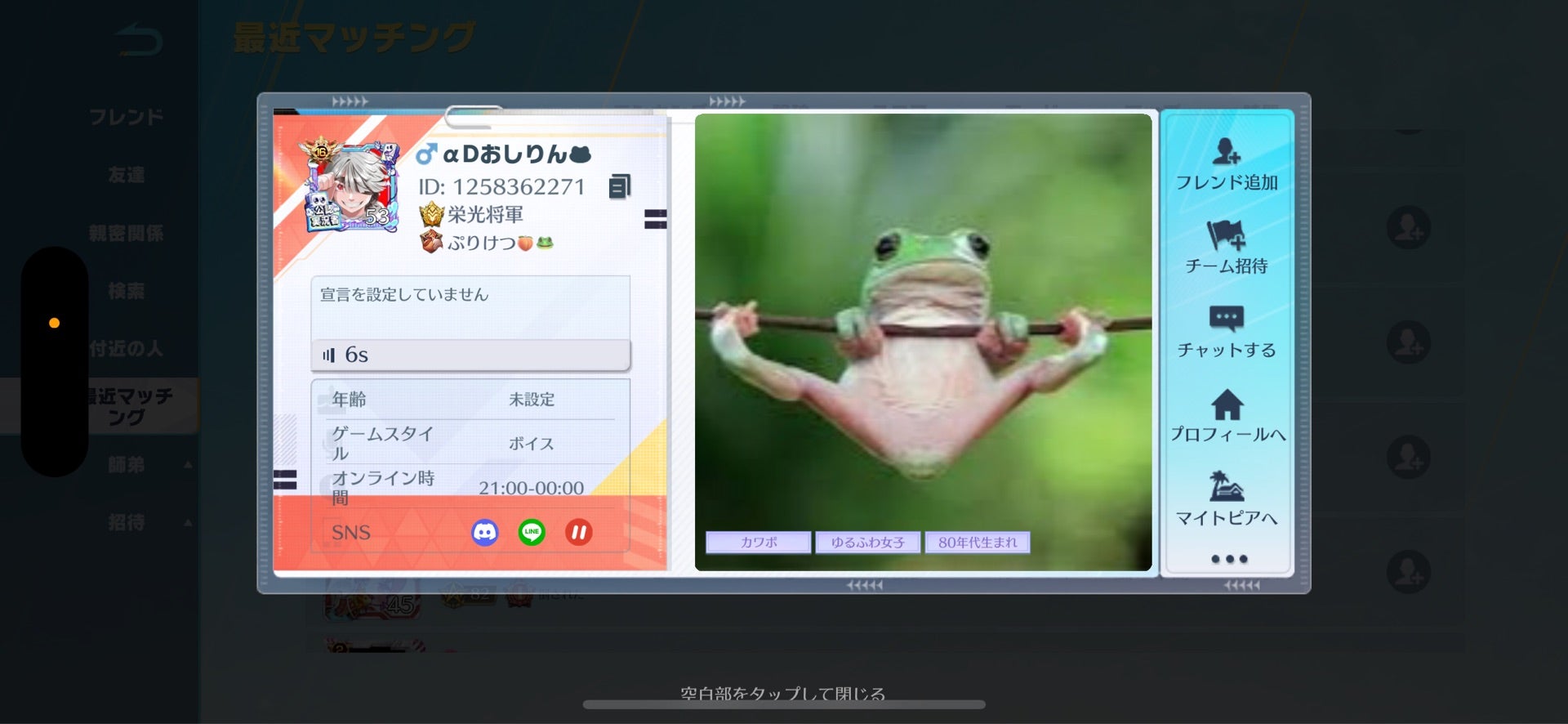Tap the Discord SNS icon
Screen dimensions: 1568x724
pyautogui.click(x=485, y=533)
